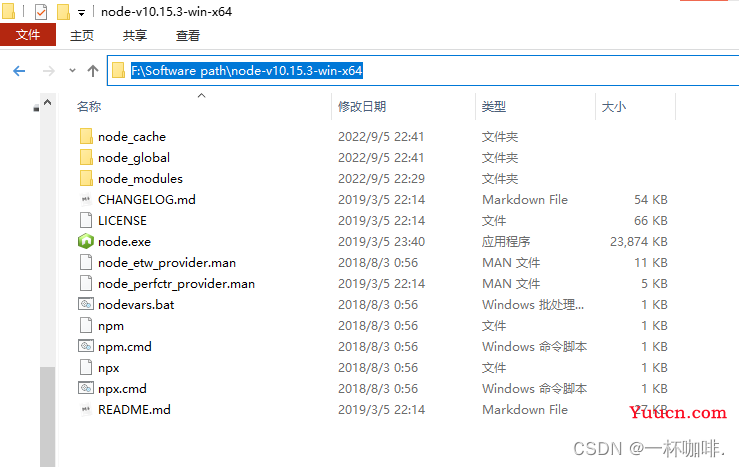Click the npm file icon
This screenshot has width=739, height=467.
[86, 325]
